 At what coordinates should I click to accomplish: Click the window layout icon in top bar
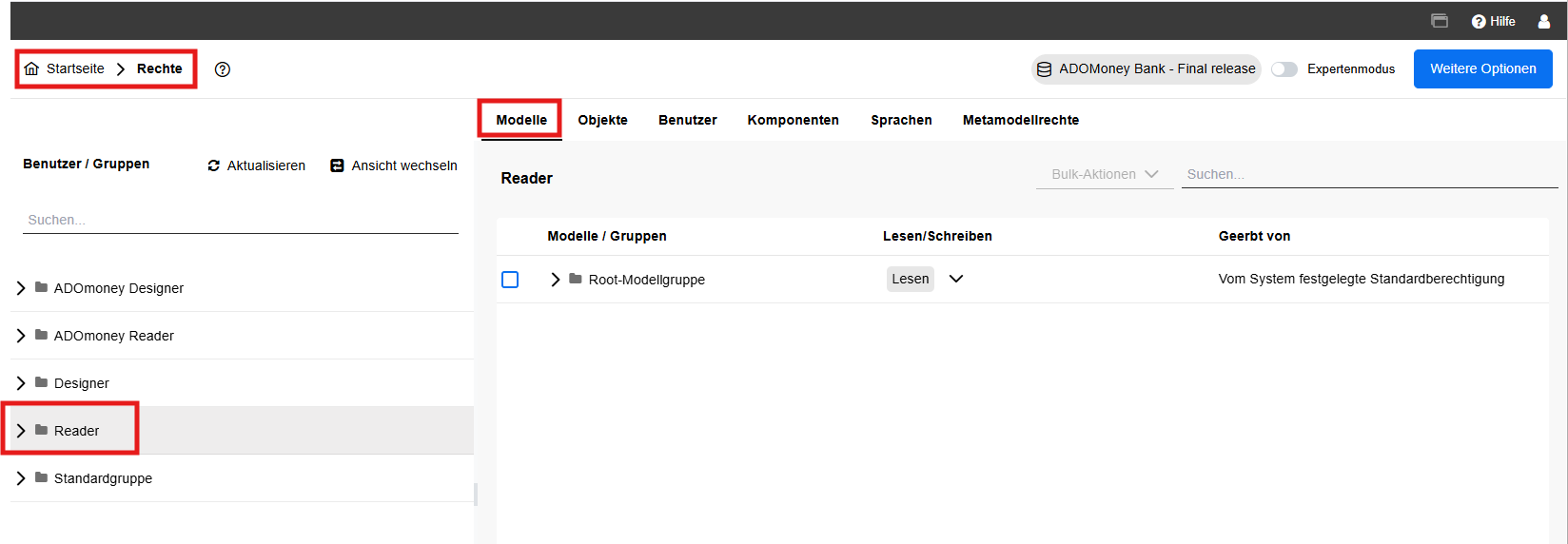click(1440, 21)
